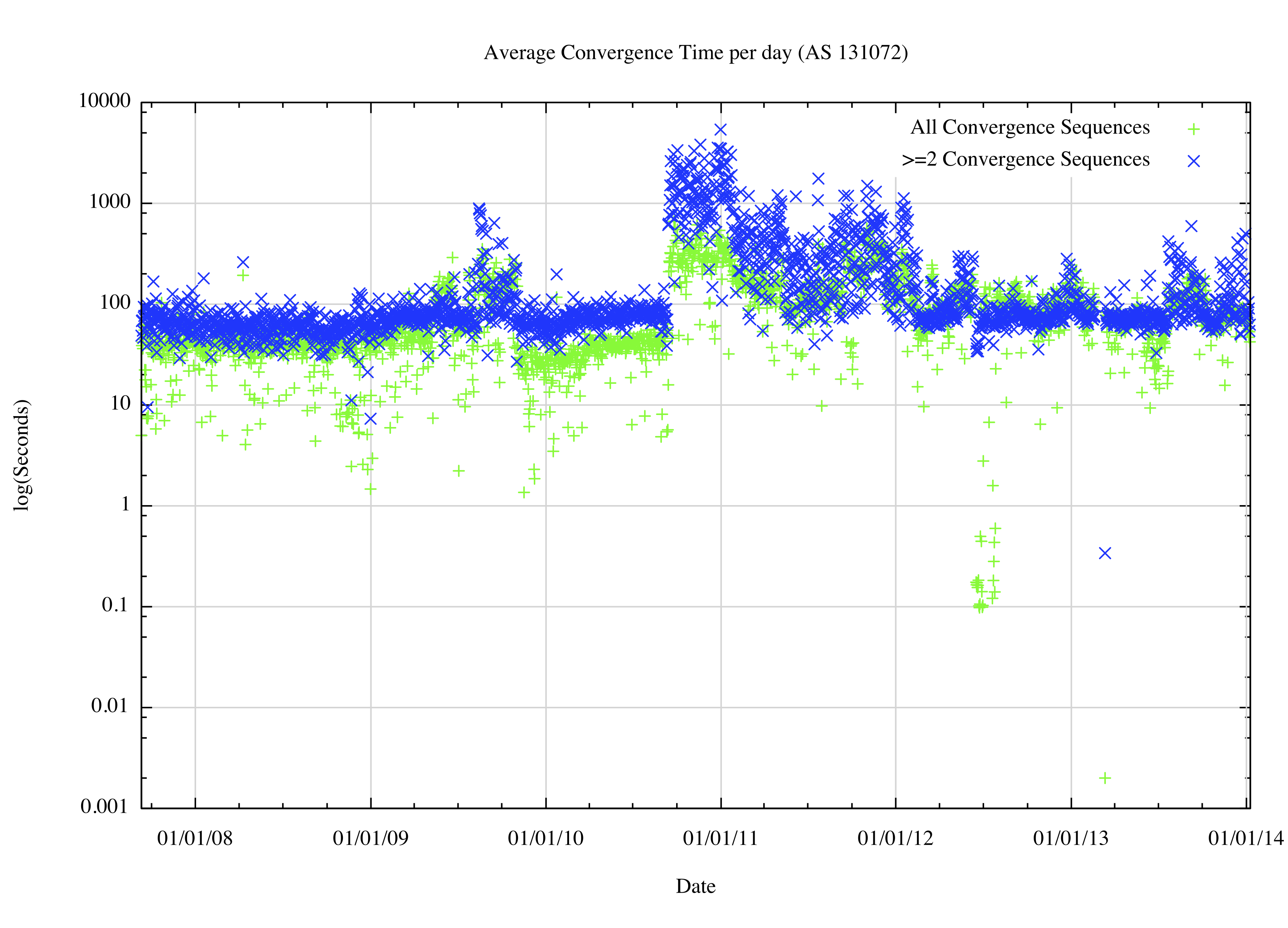Click the 0.001 y-axis tick label

(104, 806)
